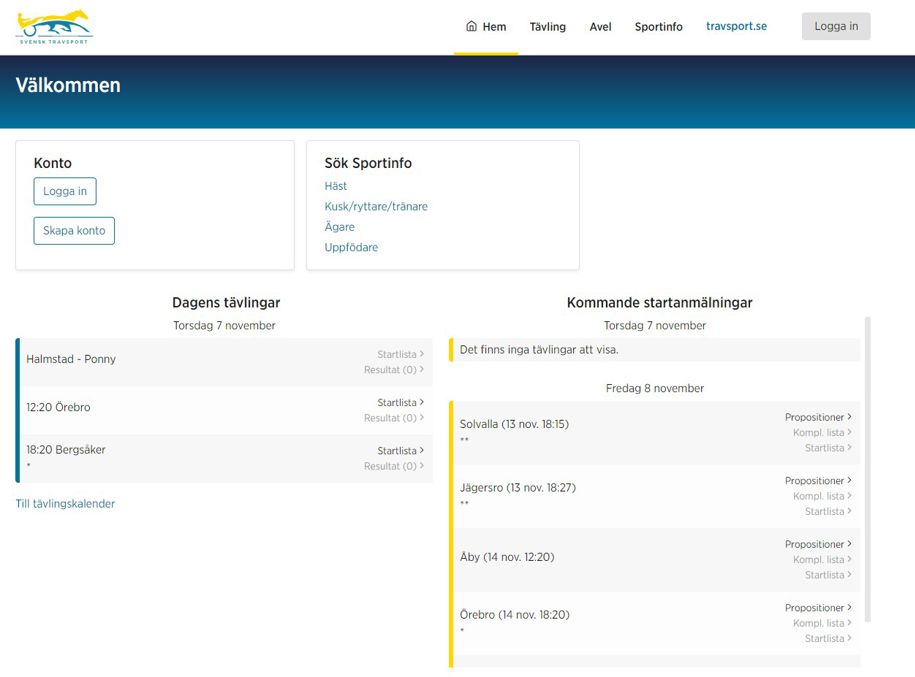The width and height of the screenshot is (915, 677).
Task: Open Startlista for 18:20 Bergsåker race
Action: pyautogui.click(x=400, y=450)
